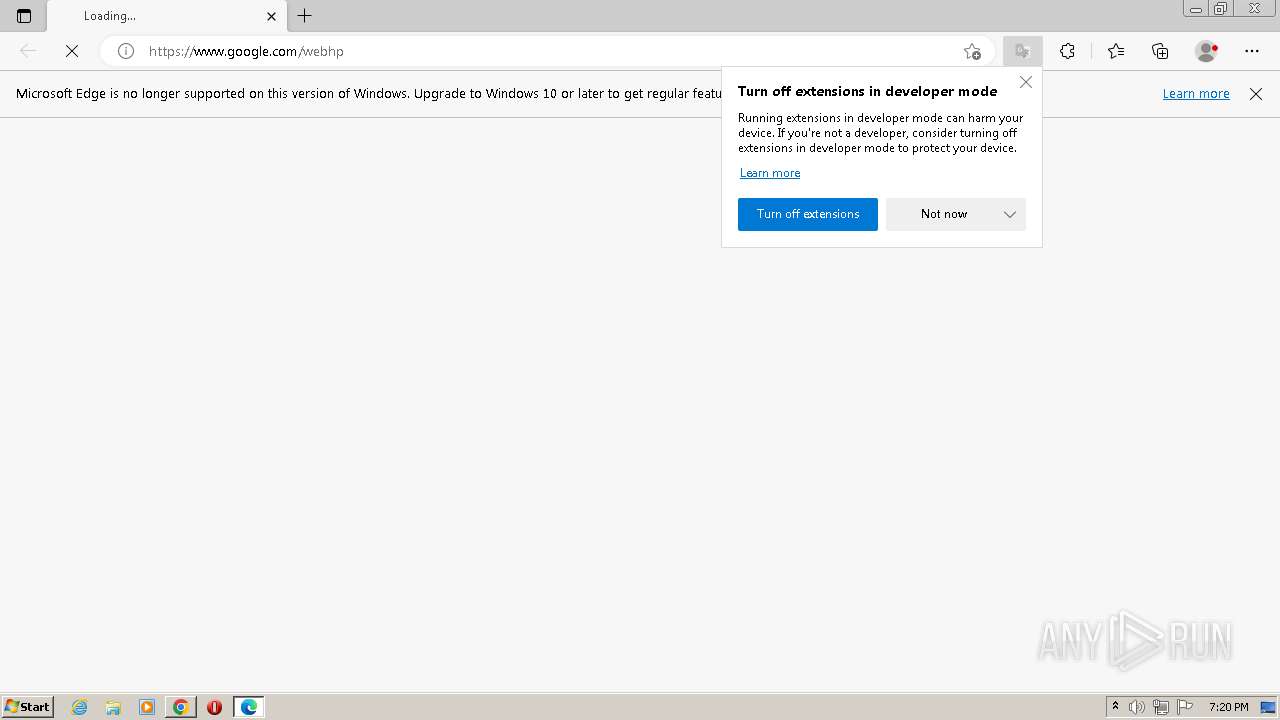
Task: Click the google.com address bar
Action: pyautogui.click(x=545, y=51)
